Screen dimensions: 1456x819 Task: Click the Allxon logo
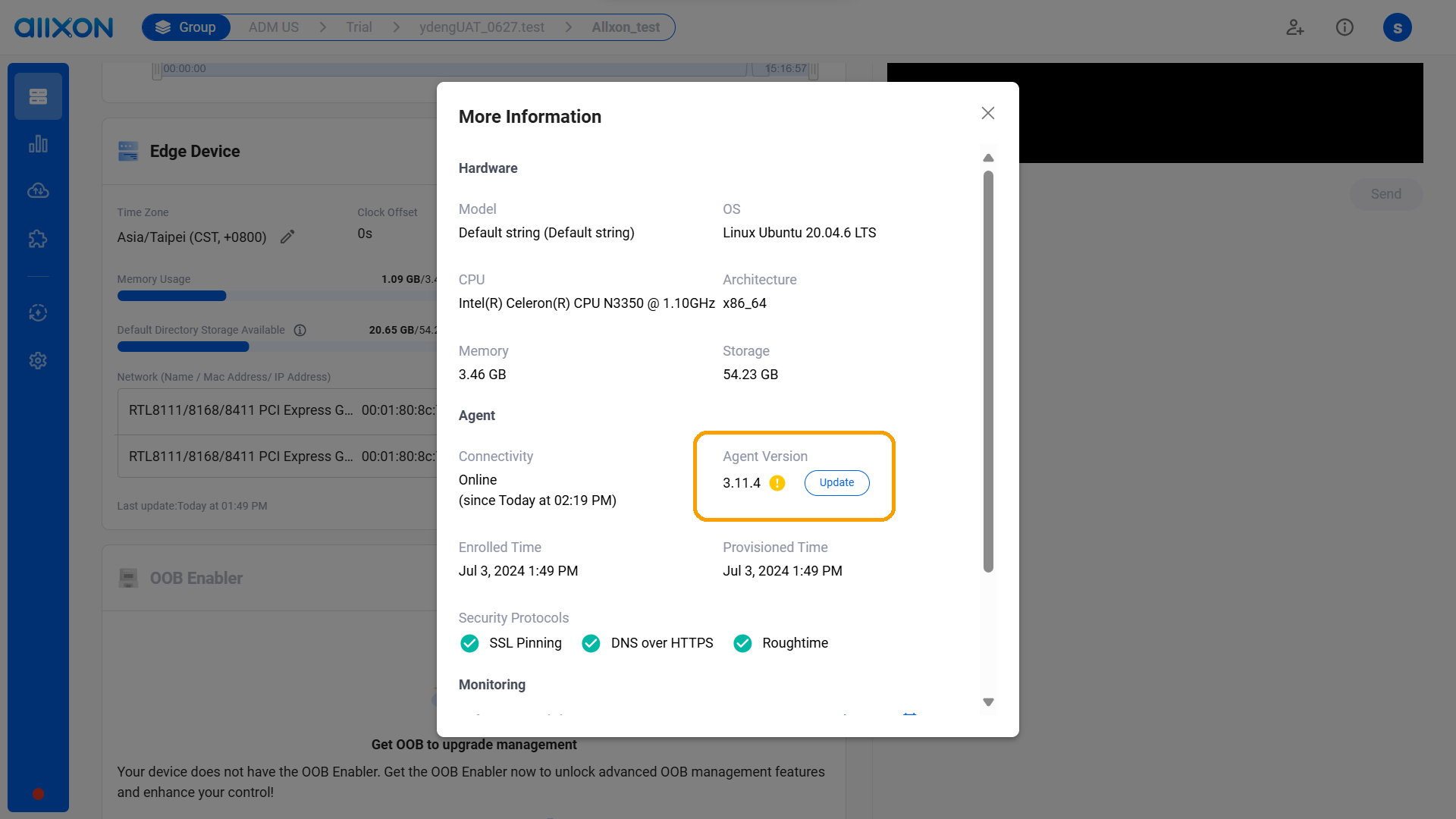pos(64,27)
